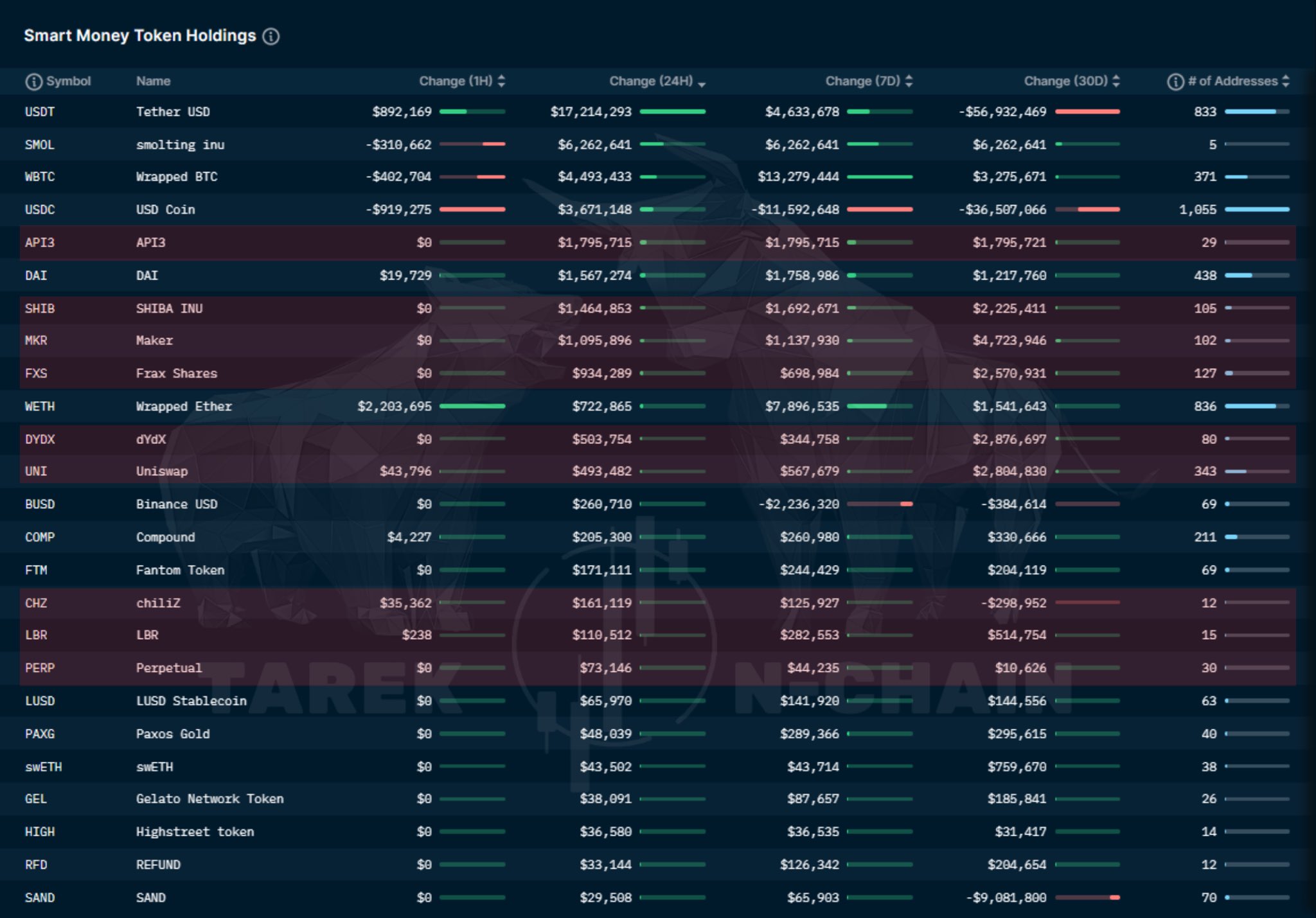Click Wrapped Ether token name

184,406
